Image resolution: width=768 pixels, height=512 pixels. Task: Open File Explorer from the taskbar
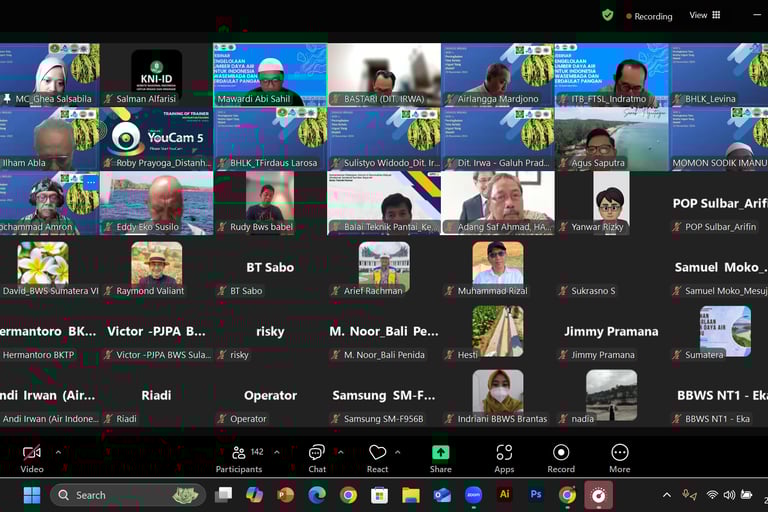click(410, 495)
